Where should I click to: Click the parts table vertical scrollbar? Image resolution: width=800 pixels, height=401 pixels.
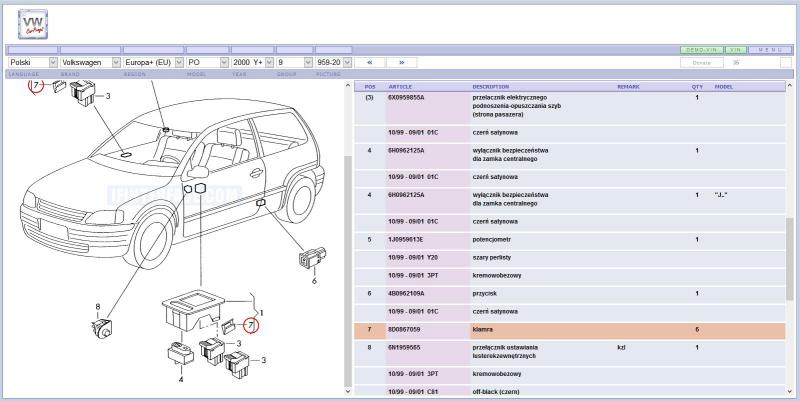[x=790, y=238]
